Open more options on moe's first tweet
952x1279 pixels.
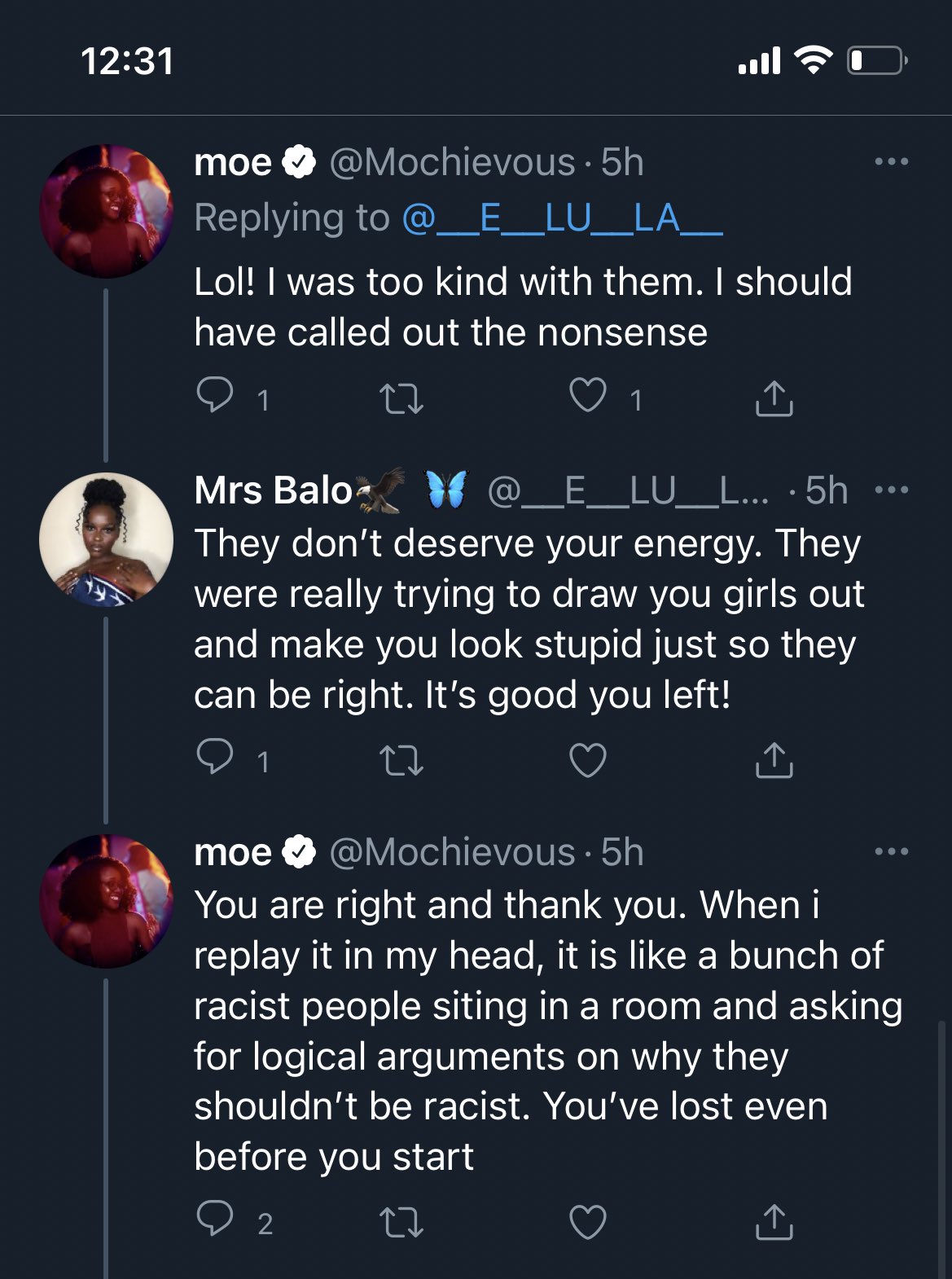pyautogui.click(x=891, y=162)
